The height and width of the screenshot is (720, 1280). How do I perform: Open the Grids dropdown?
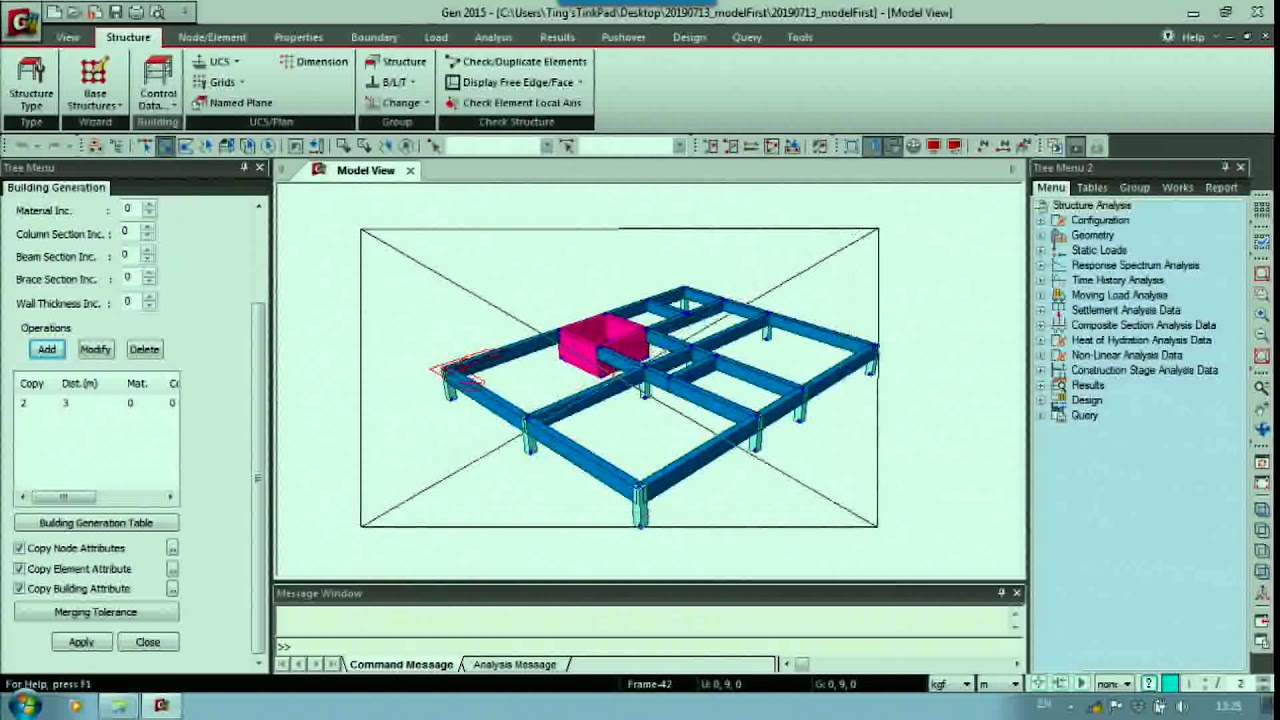click(x=219, y=82)
